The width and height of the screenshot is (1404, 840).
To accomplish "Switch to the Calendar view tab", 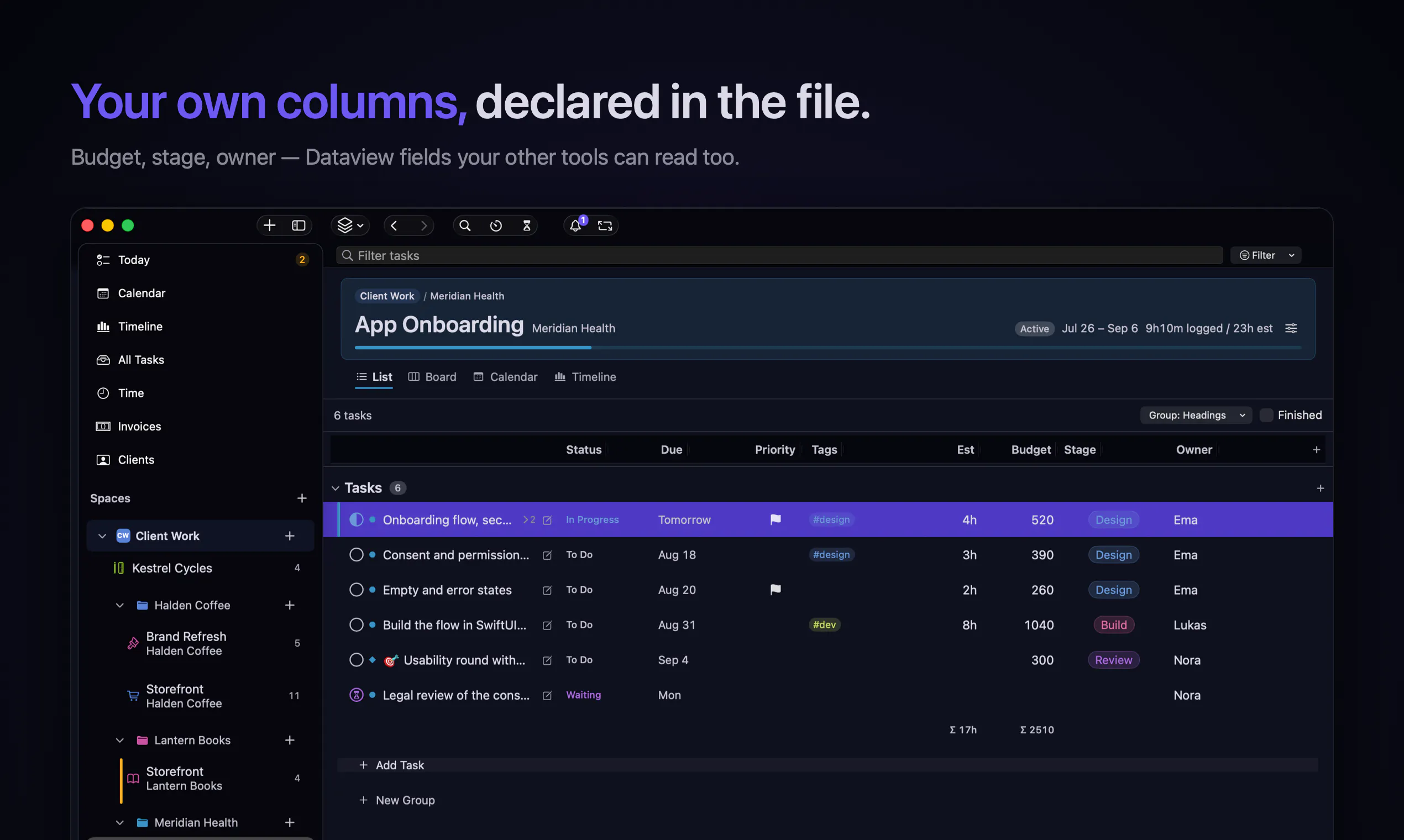I will [506, 377].
